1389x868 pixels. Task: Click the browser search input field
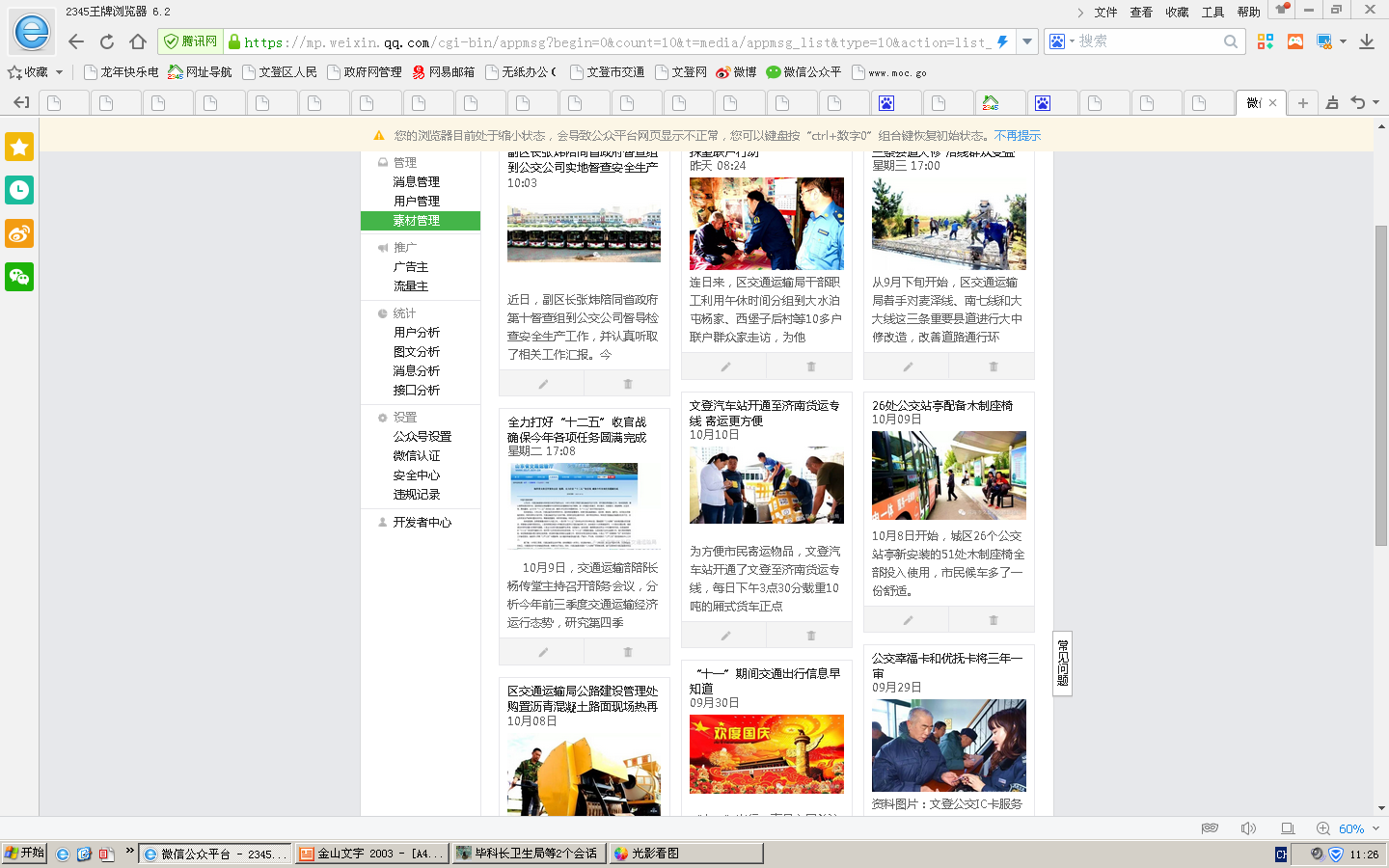[x=1148, y=41]
